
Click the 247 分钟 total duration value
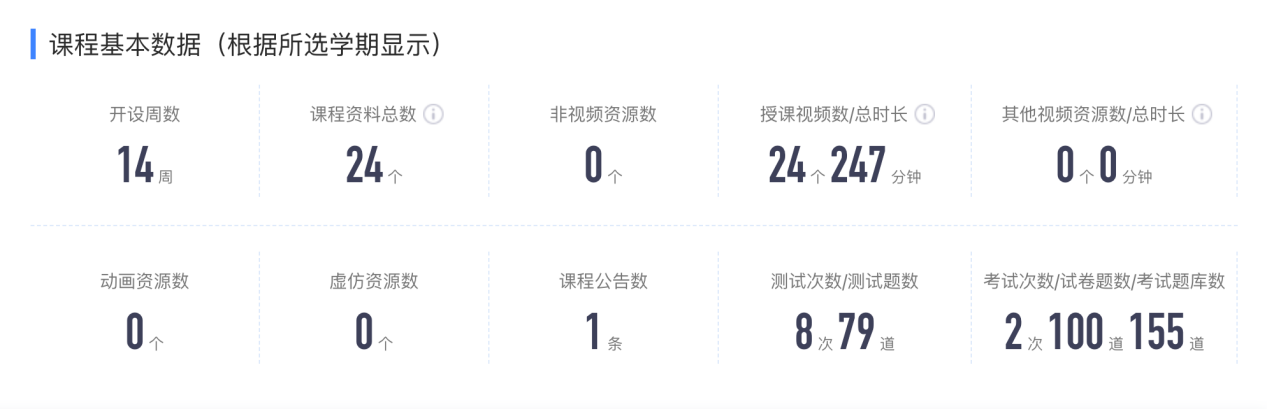[875, 166]
